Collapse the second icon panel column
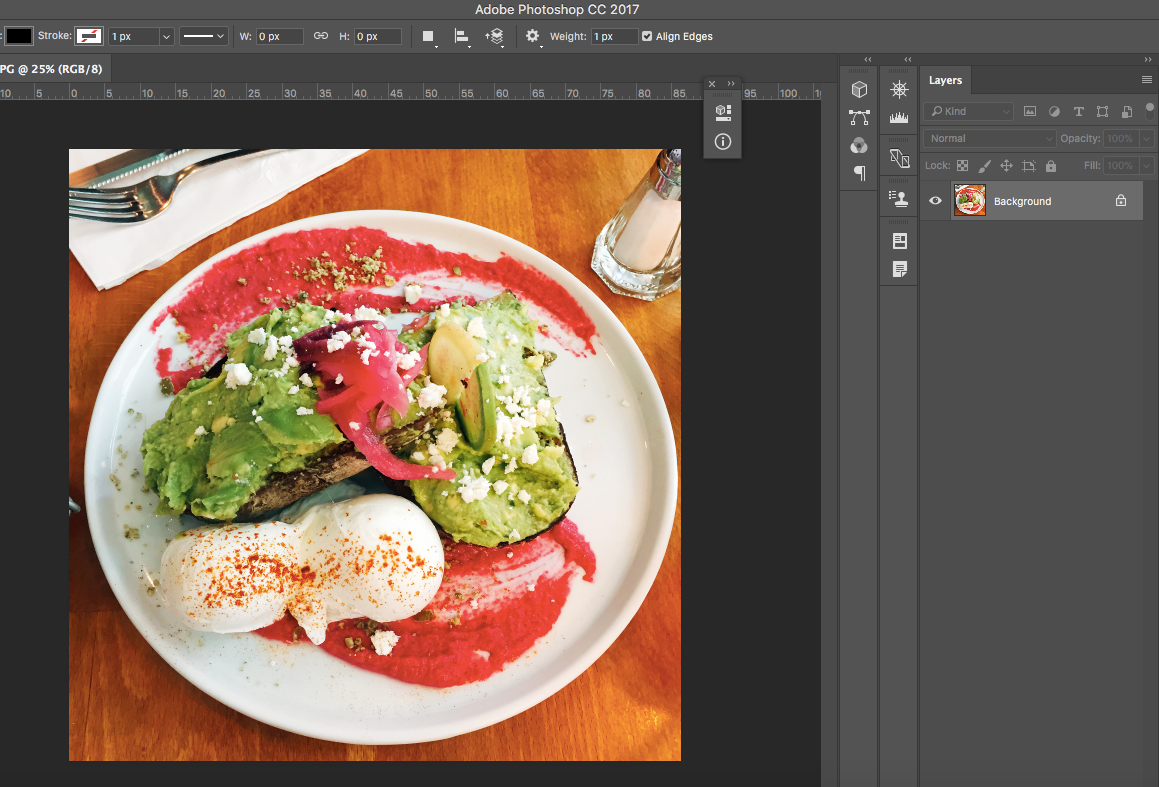Screen dimensions: 1159x787 908,59
